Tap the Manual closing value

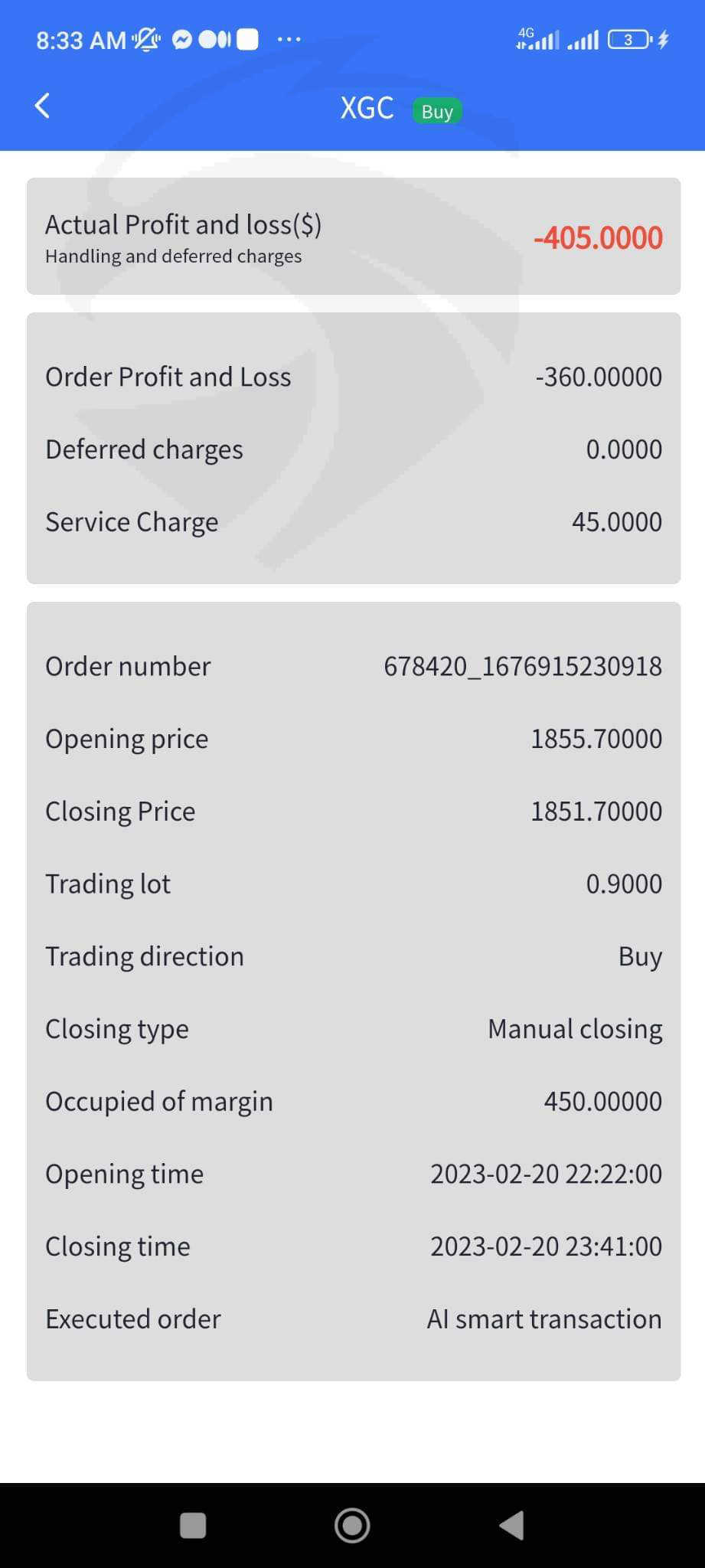click(575, 1029)
